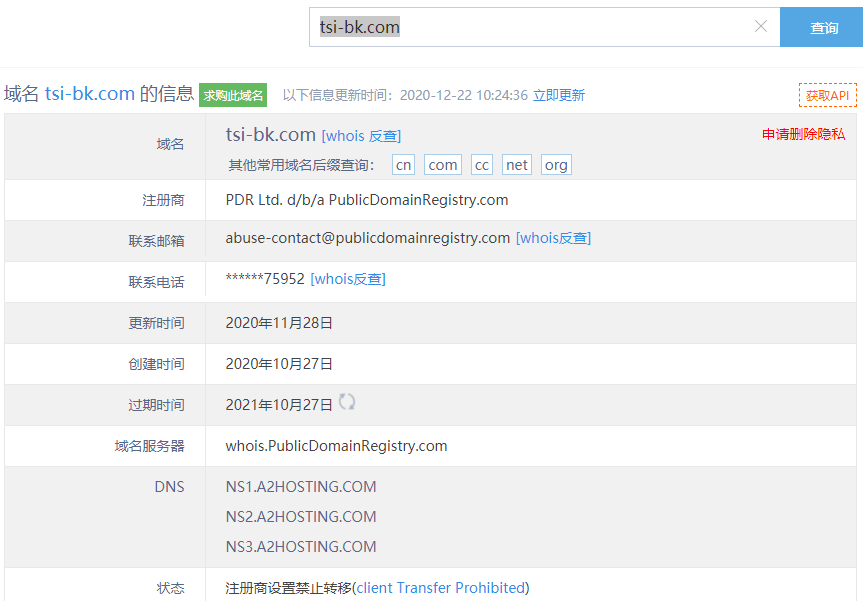Open whois 反查 link next to domain name

361,135
